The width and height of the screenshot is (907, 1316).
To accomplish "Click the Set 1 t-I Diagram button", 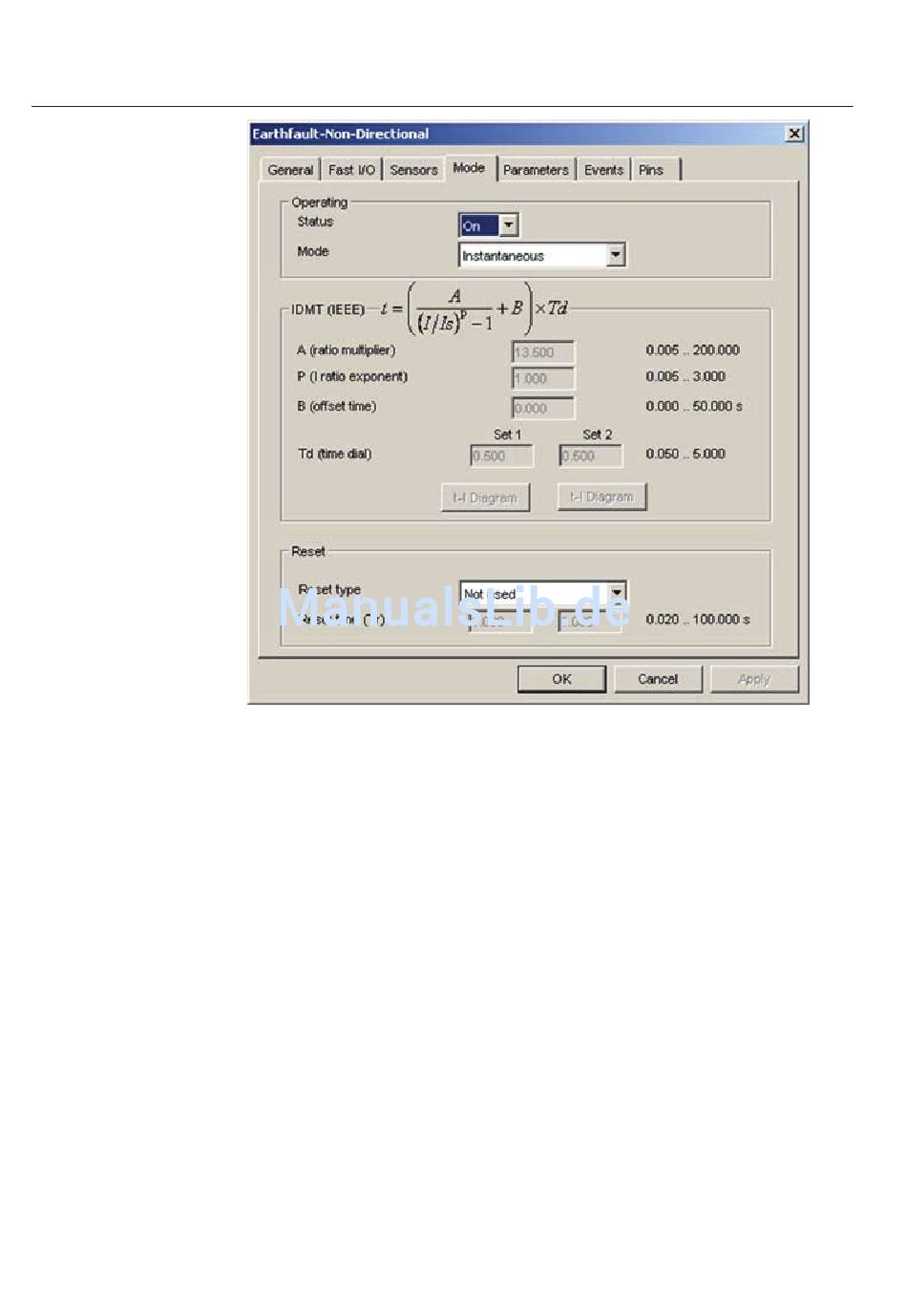I will 485,498.
